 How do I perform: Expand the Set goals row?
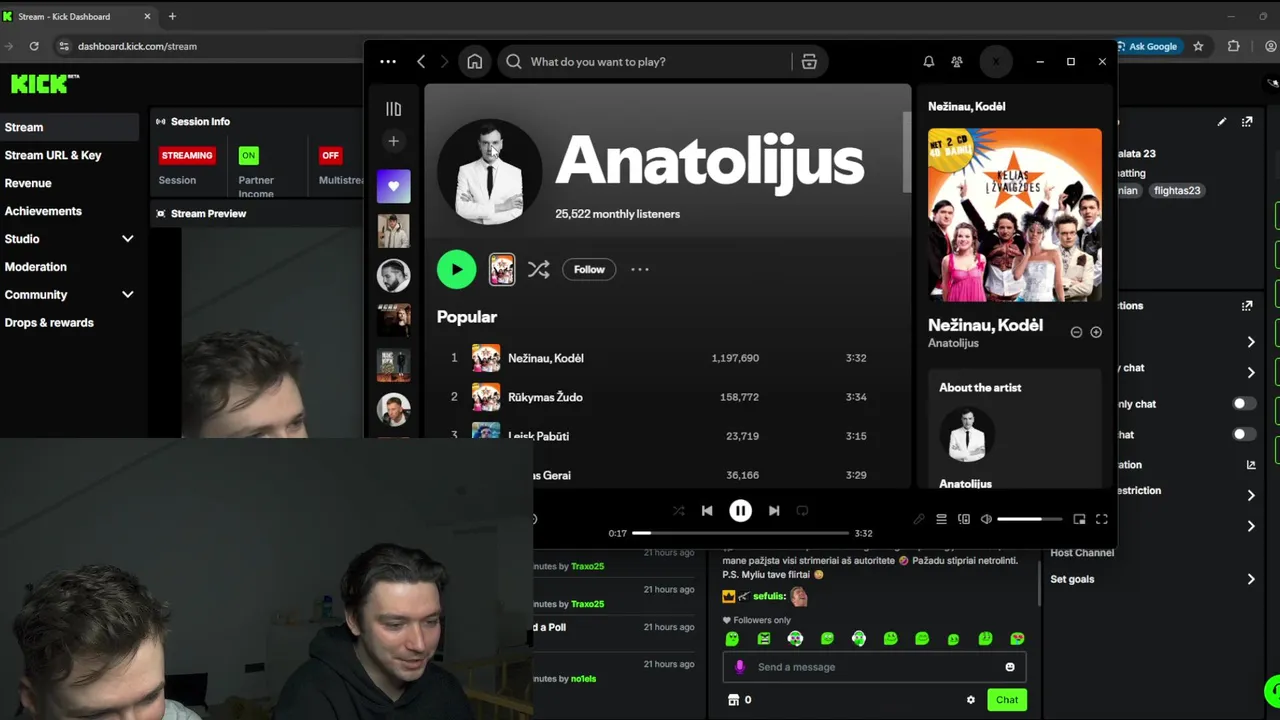click(x=1251, y=579)
